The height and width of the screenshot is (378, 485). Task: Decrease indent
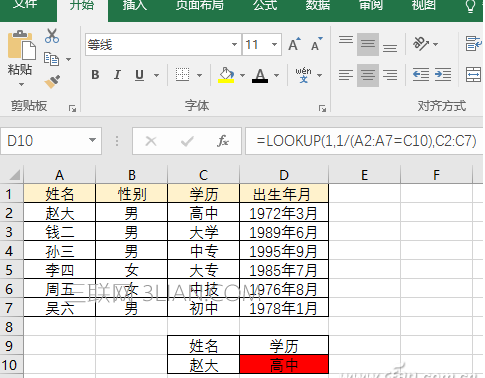(x=421, y=75)
